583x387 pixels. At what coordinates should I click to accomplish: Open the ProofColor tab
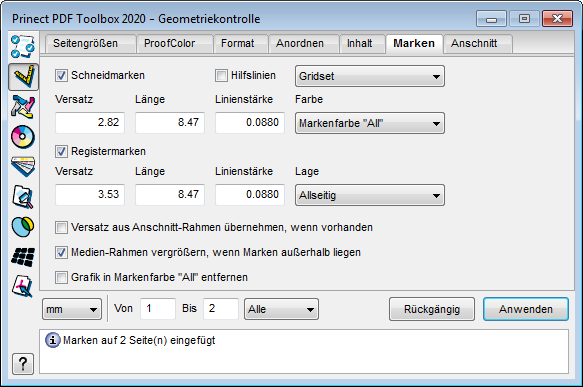pos(175,44)
